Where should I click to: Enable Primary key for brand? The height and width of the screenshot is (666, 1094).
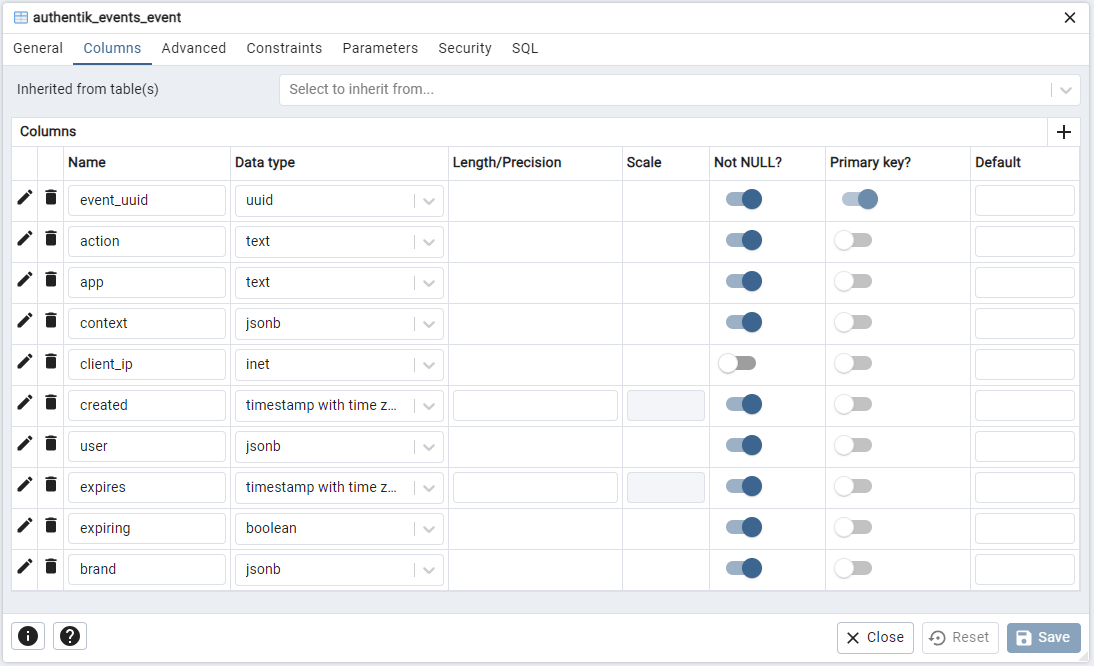[853, 568]
